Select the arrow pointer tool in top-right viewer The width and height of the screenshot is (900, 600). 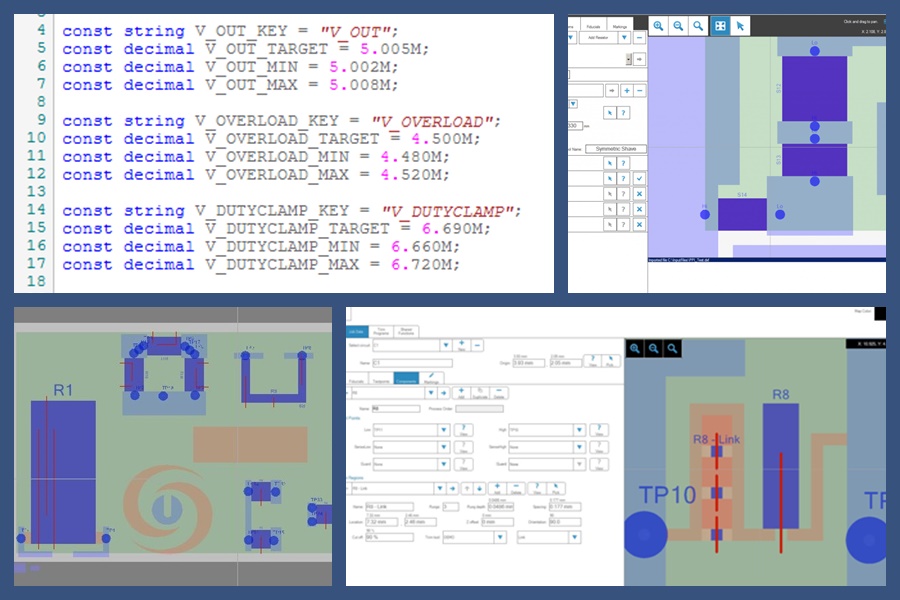(739, 26)
